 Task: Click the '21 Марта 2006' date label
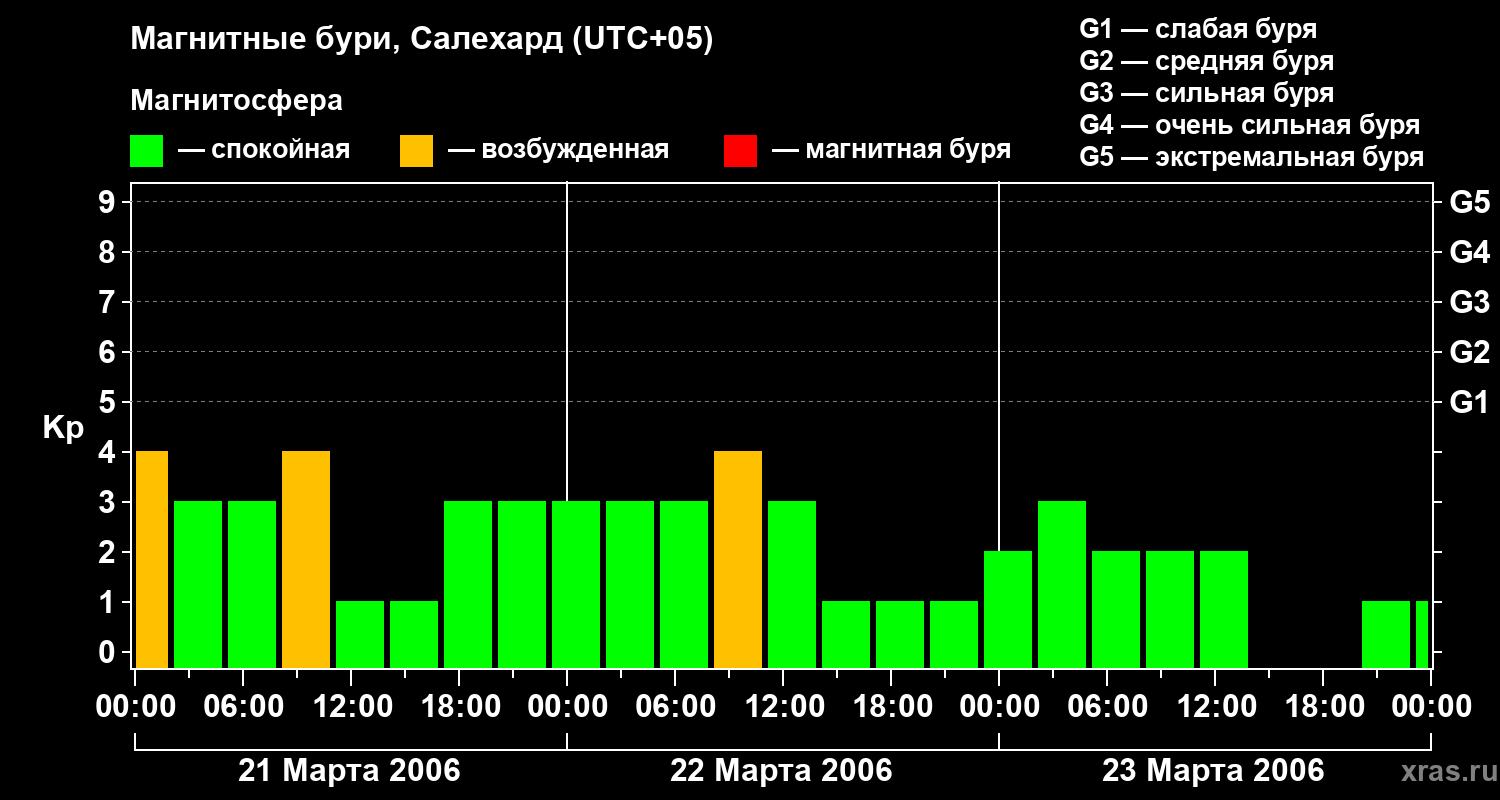(x=349, y=771)
